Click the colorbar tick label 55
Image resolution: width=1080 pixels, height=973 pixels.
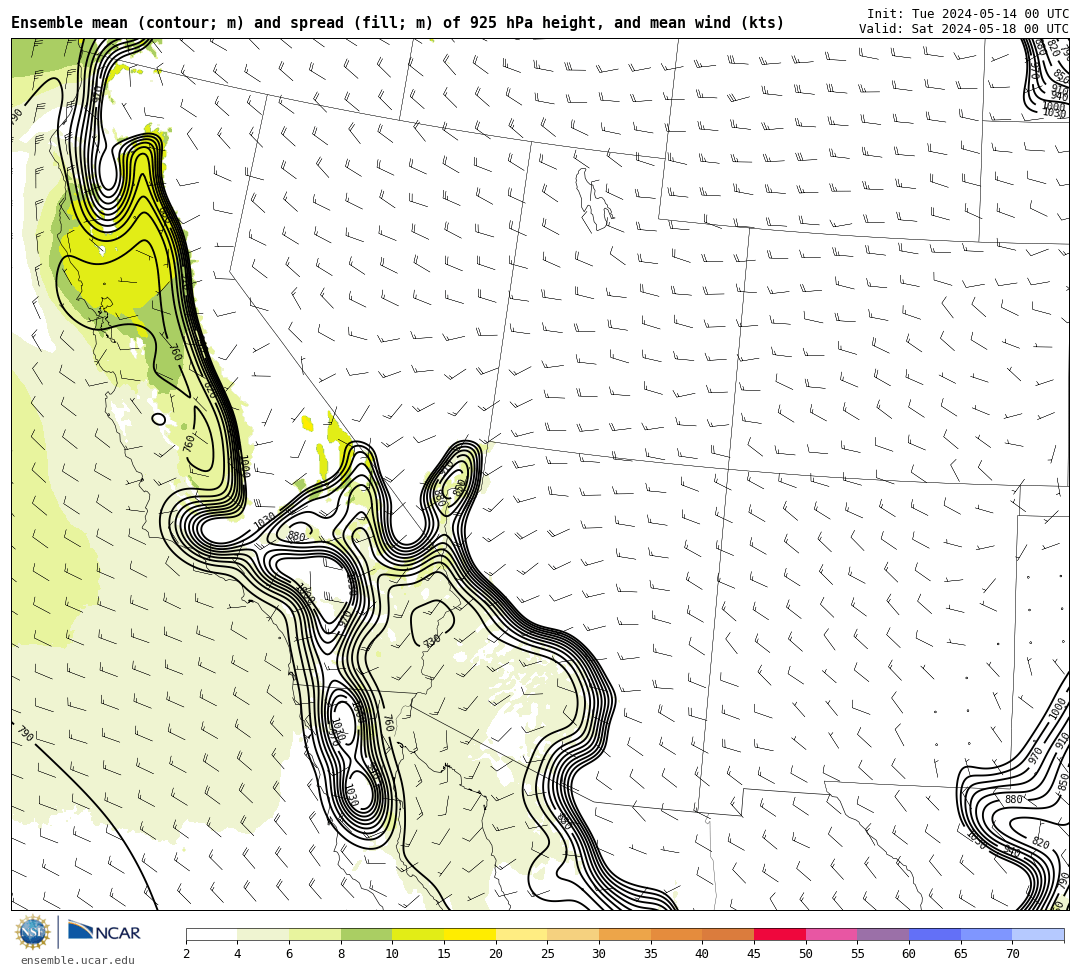point(858,954)
